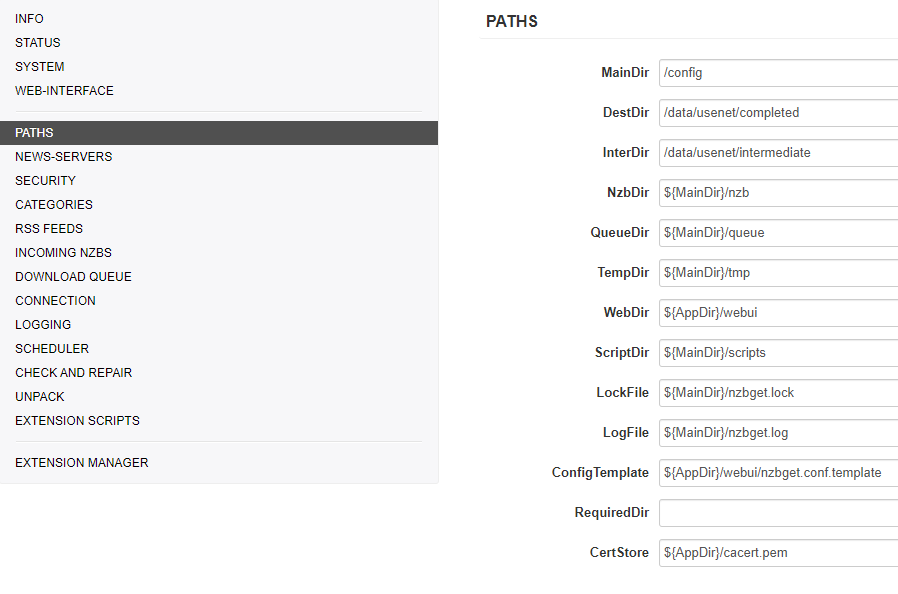Select the ScriptDir input box
Image resolution: width=898 pixels, height=594 pixels.
pos(778,353)
